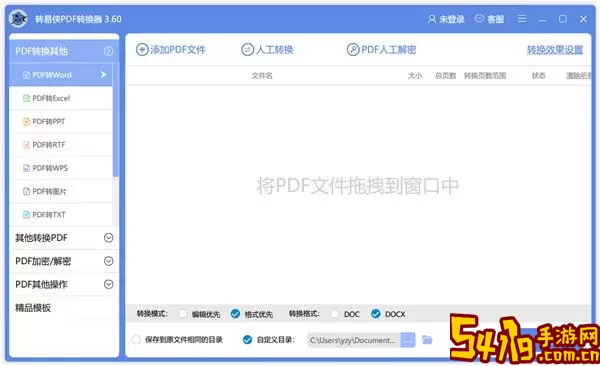Click the PDF转RTF file icon
The image size is (600, 366).
(x=26, y=145)
